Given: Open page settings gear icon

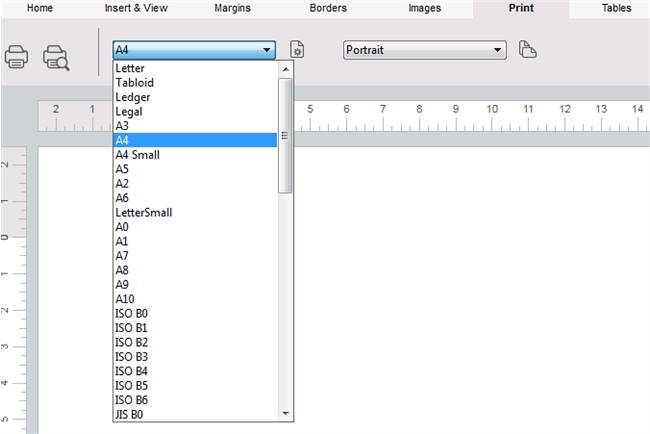Looking at the screenshot, I should click(297, 50).
